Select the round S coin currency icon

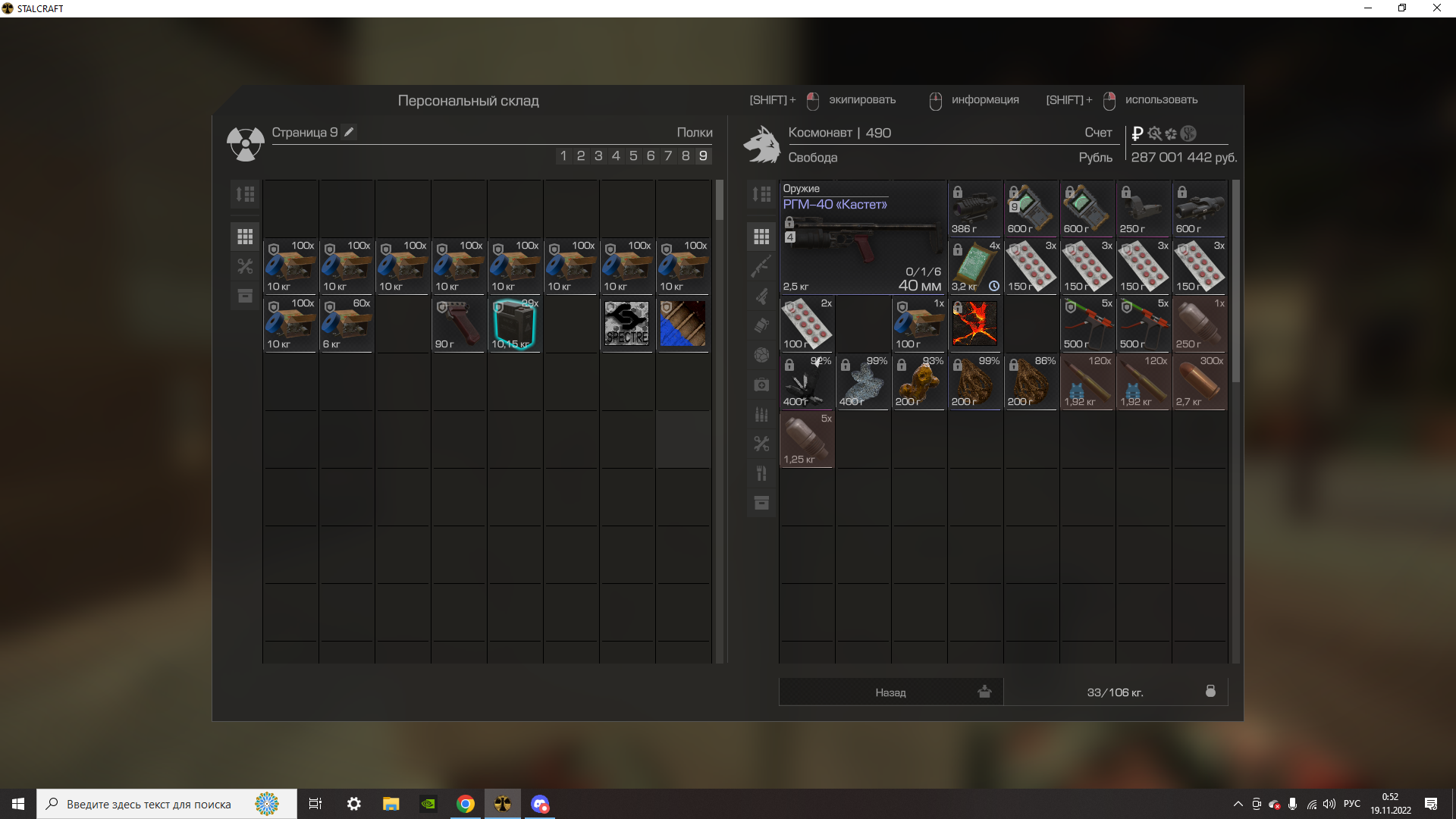coord(1188,133)
